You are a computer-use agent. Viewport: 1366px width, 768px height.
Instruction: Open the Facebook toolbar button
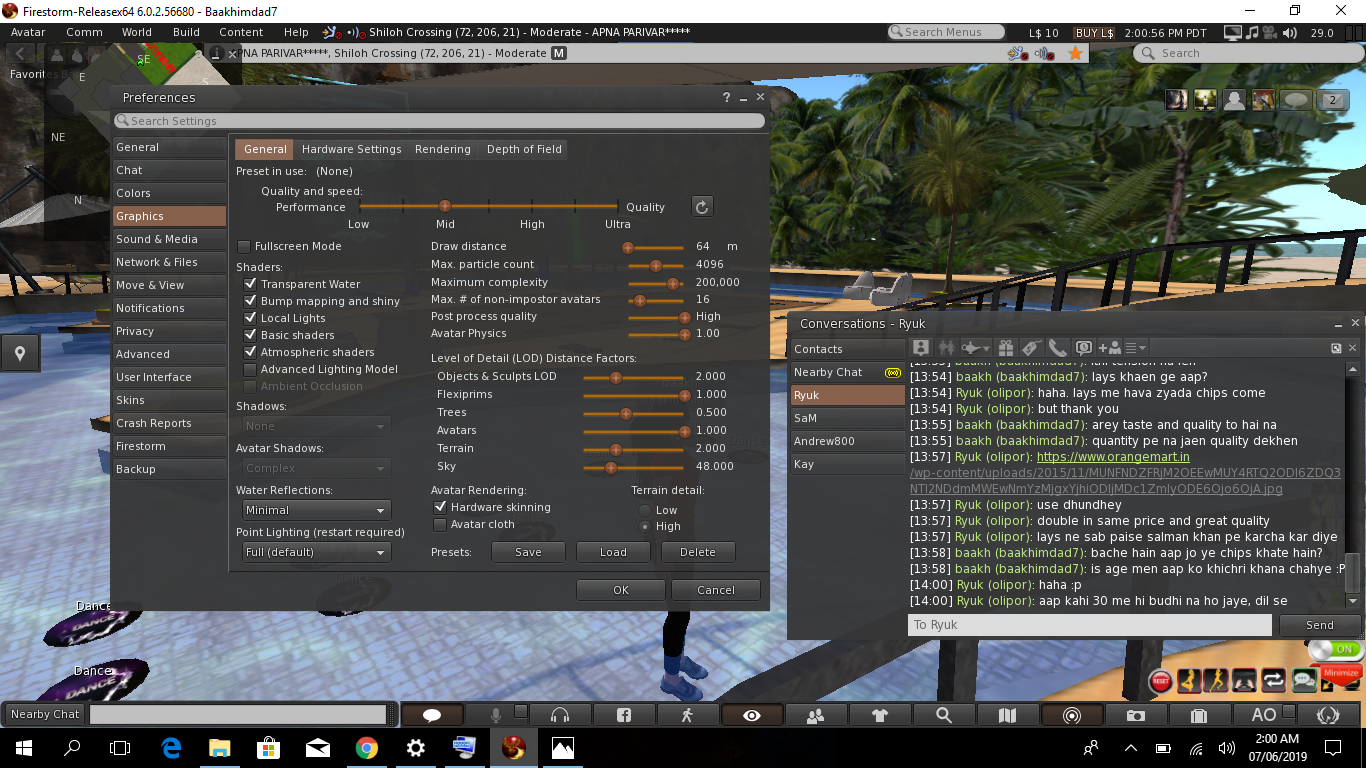click(624, 715)
